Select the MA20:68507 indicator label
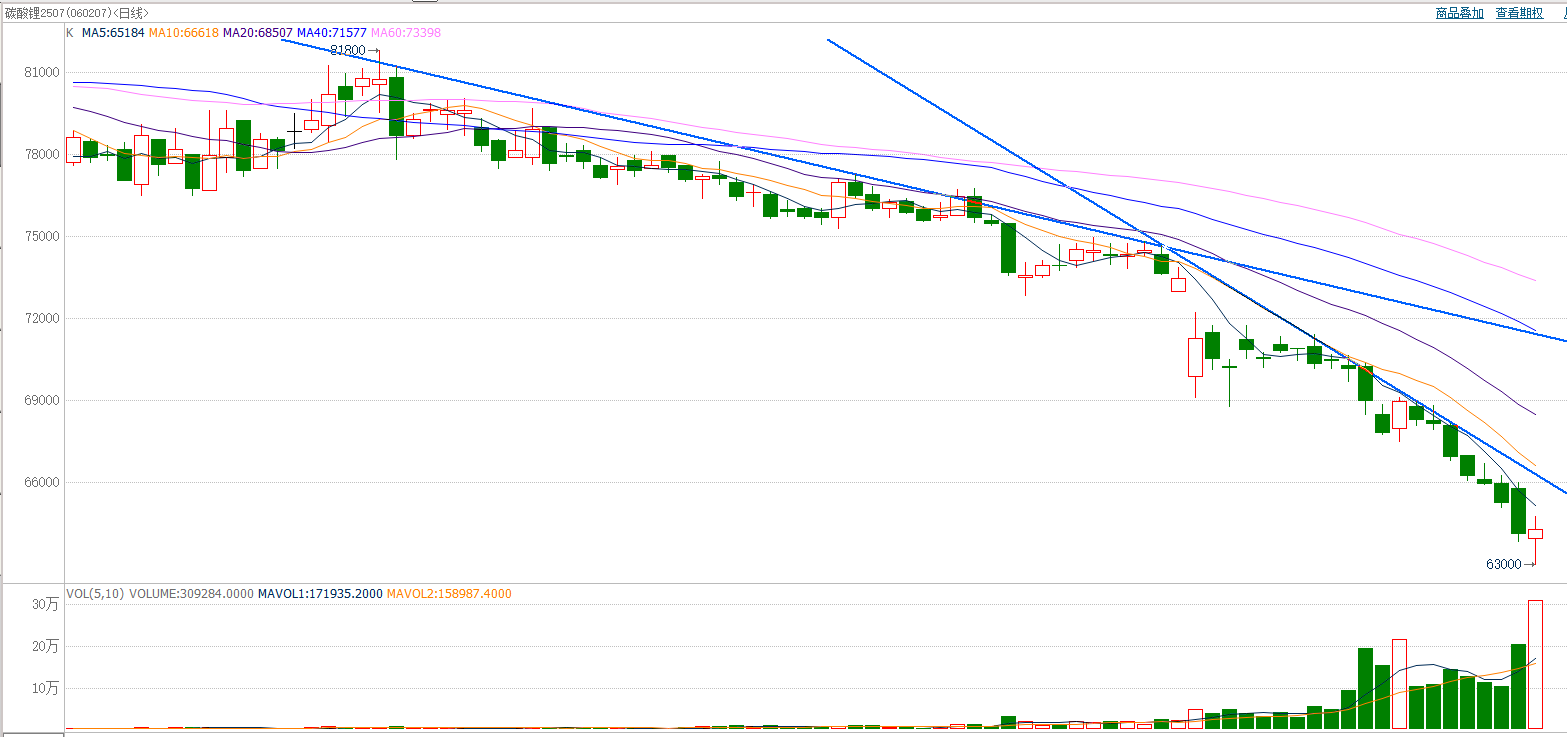 click(257, 33)
